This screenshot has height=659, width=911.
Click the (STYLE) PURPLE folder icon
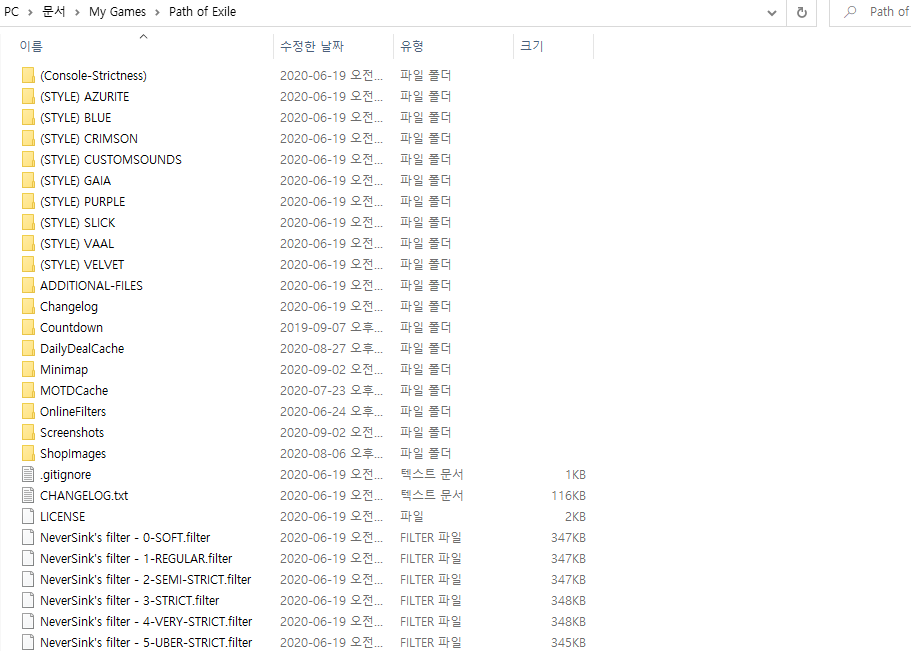click(x=28, y=202)
